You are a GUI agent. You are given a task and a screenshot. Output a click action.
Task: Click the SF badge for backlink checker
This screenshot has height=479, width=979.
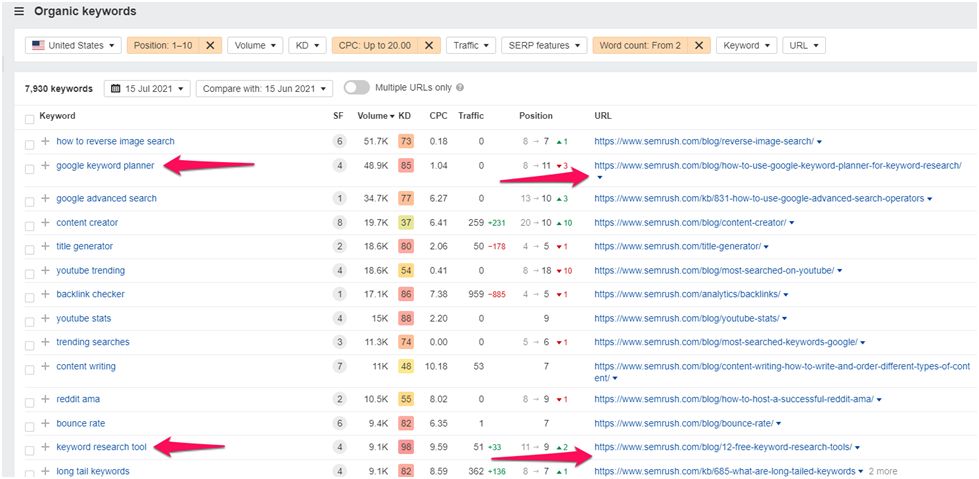[340, 295]
